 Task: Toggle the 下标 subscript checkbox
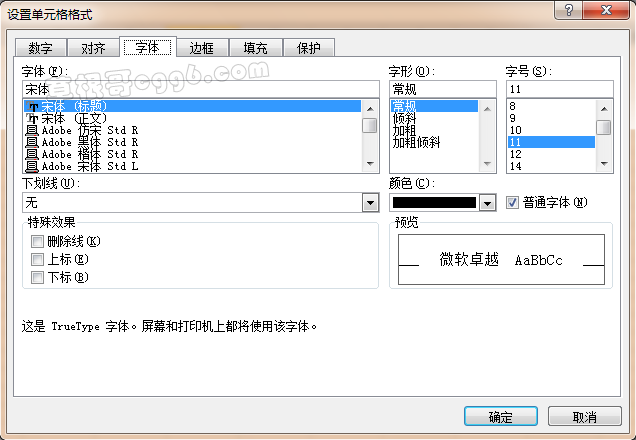pyautogui.click(x=38, y=277)
